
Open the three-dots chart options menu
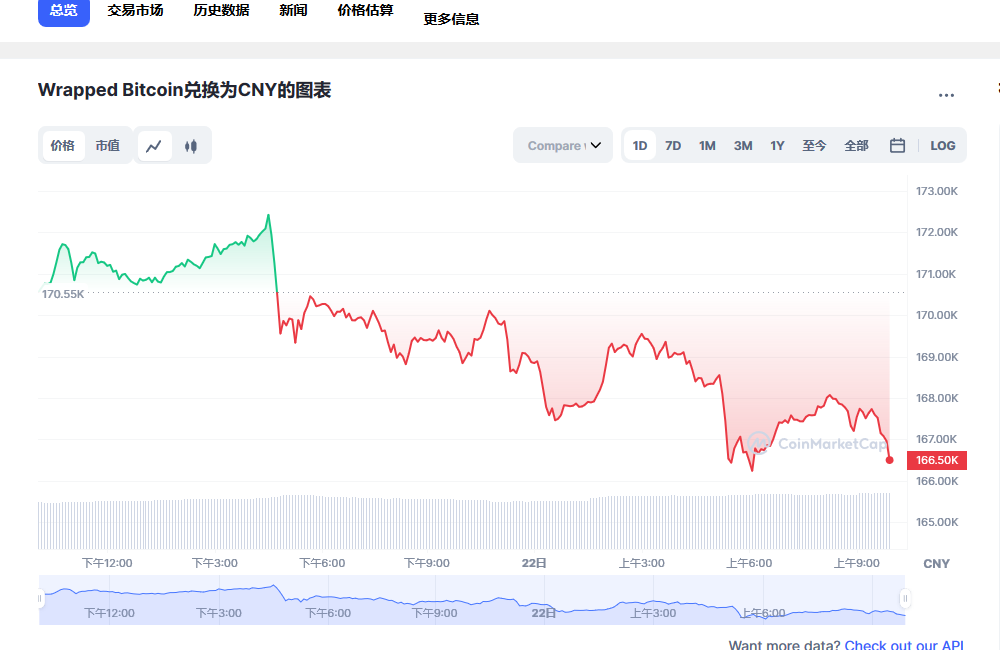tap(946, 95)
